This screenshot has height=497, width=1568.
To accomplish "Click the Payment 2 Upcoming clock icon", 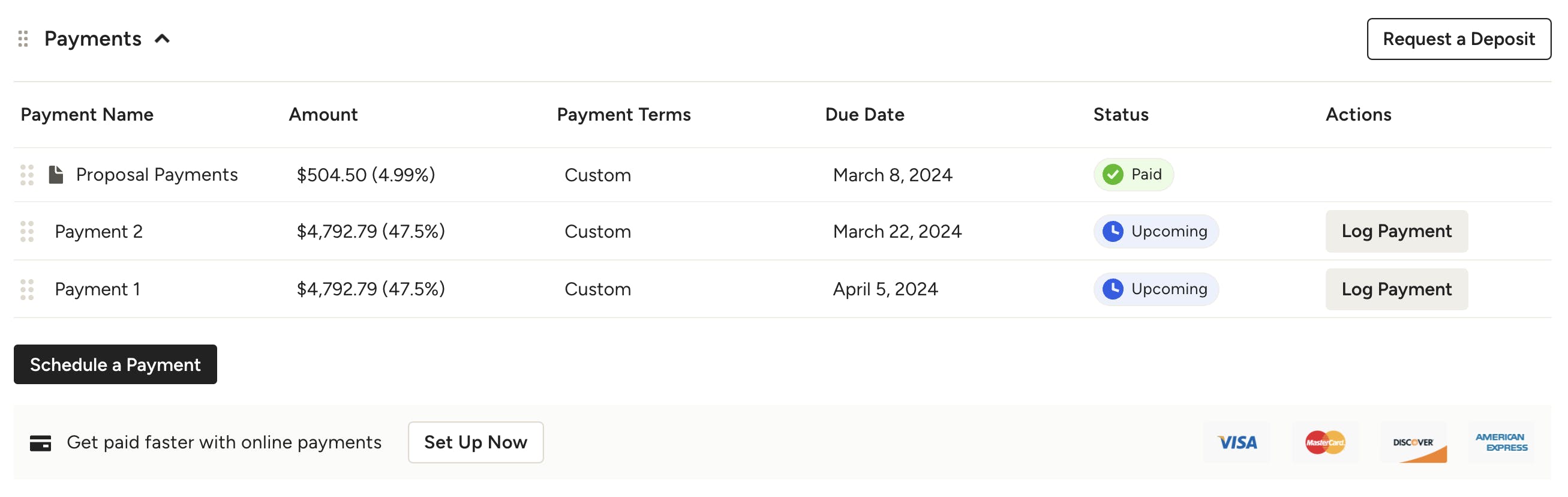I will pyautogui.click(x=1112, y=232).
